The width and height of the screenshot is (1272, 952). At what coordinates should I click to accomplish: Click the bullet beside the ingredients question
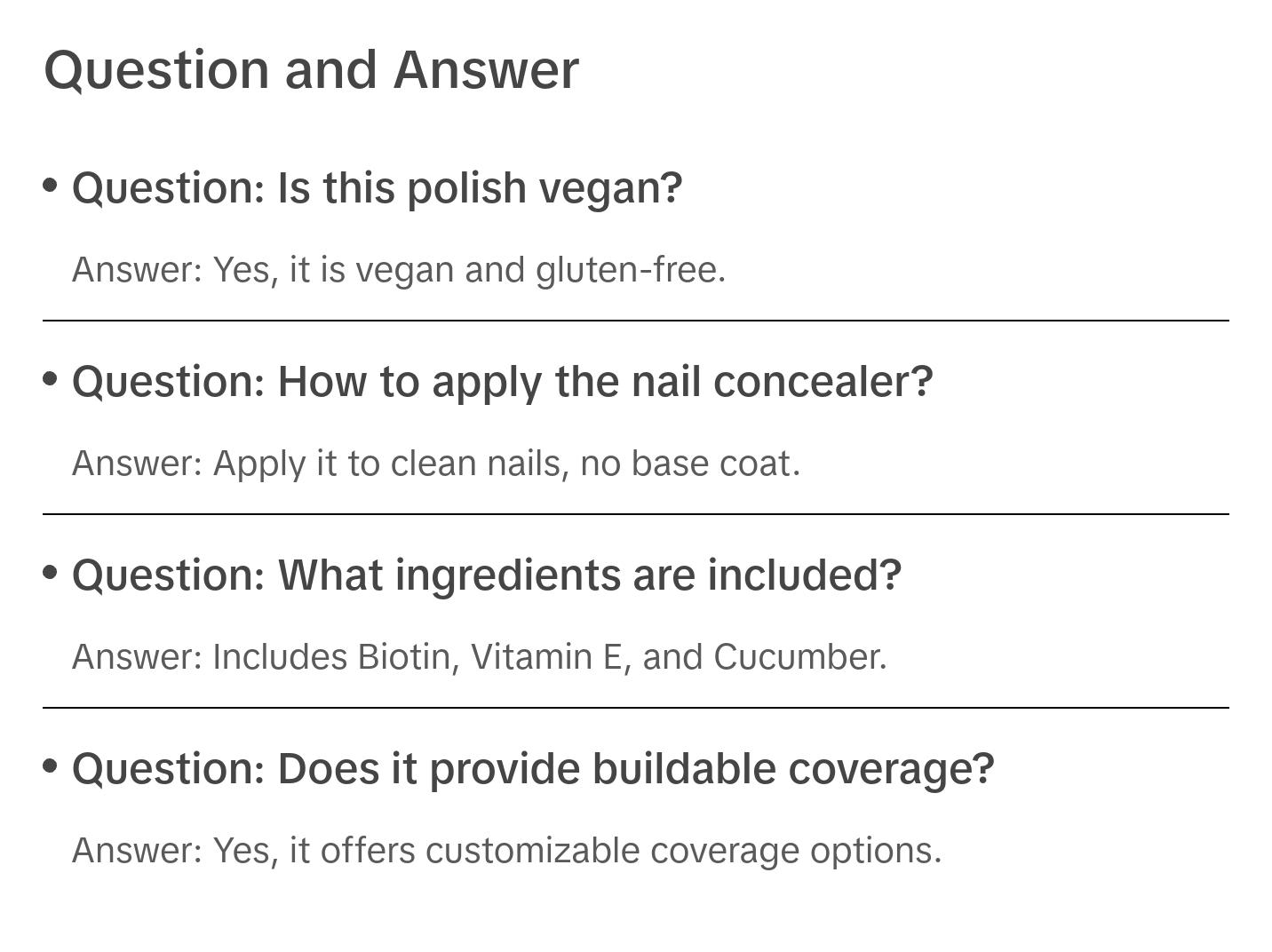point(51,573)
